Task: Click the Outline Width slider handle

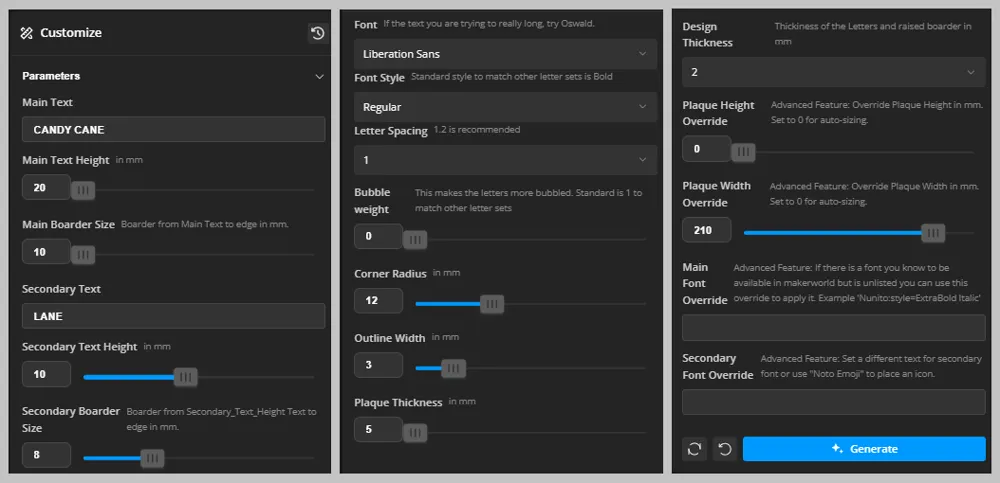Action: [x=453, y=368]
